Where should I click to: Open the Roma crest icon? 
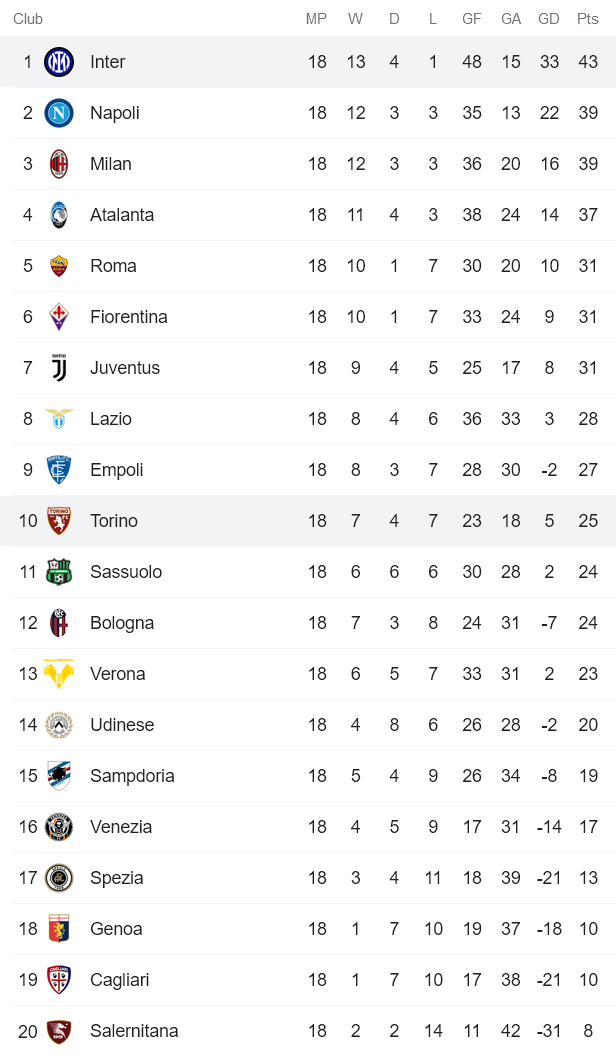[x=59, y=266]
